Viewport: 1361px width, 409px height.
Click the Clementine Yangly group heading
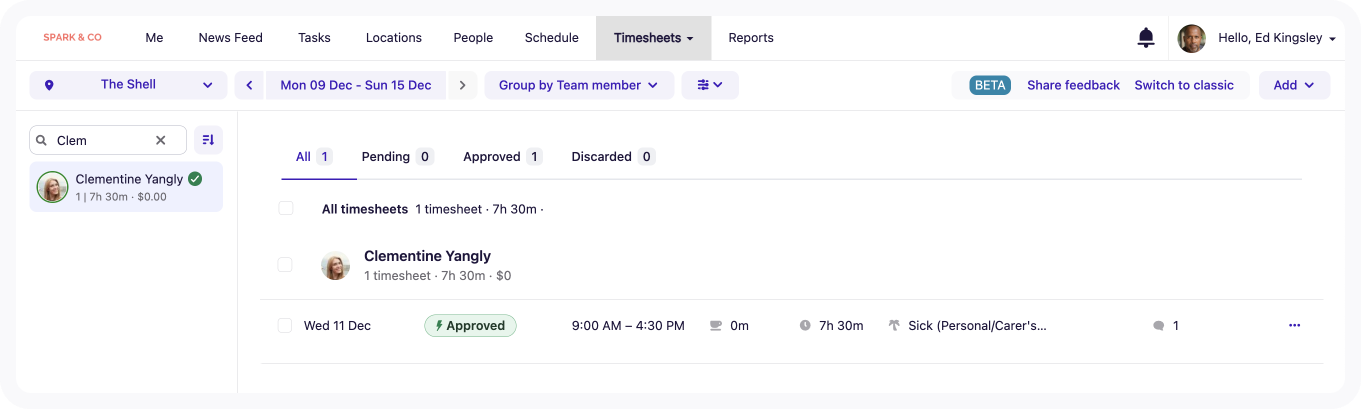(427, 256)
